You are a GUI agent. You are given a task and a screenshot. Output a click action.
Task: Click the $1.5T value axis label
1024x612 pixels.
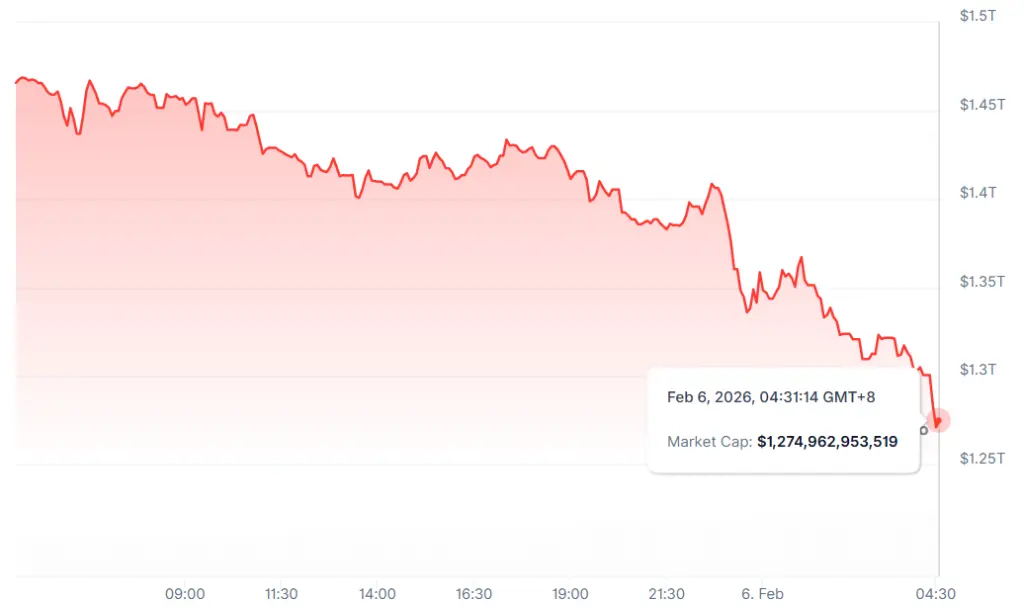pyautogui.click(x=978, y=16)
